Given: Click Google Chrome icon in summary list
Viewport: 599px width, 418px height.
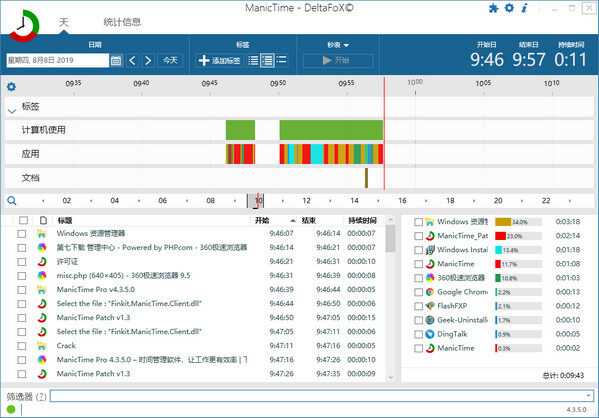Looking at the screenshot, I should (430, 292).
